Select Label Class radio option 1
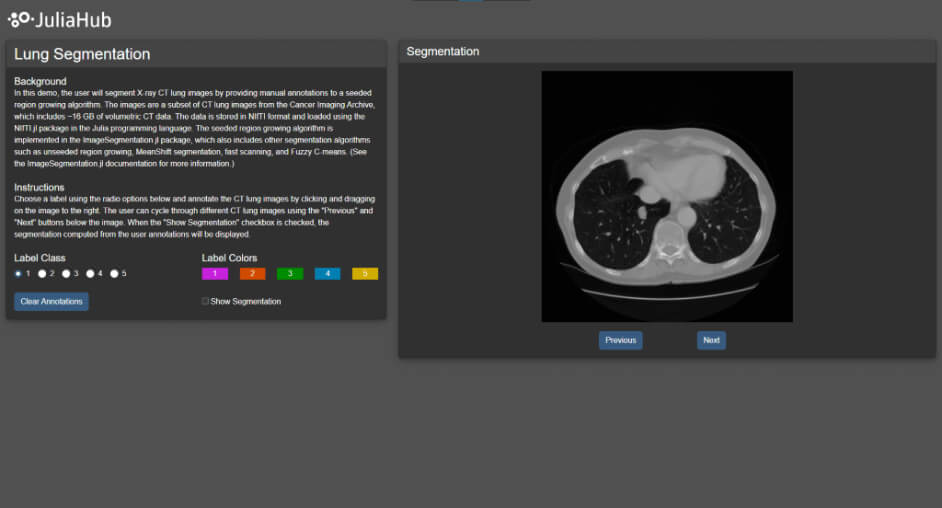 [18, 273]
